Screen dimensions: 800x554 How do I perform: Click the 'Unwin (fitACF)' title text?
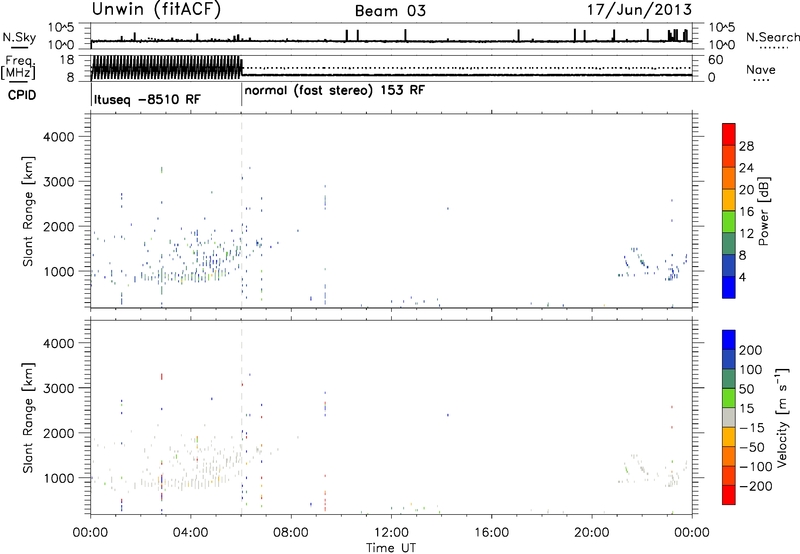coord(156,10)
